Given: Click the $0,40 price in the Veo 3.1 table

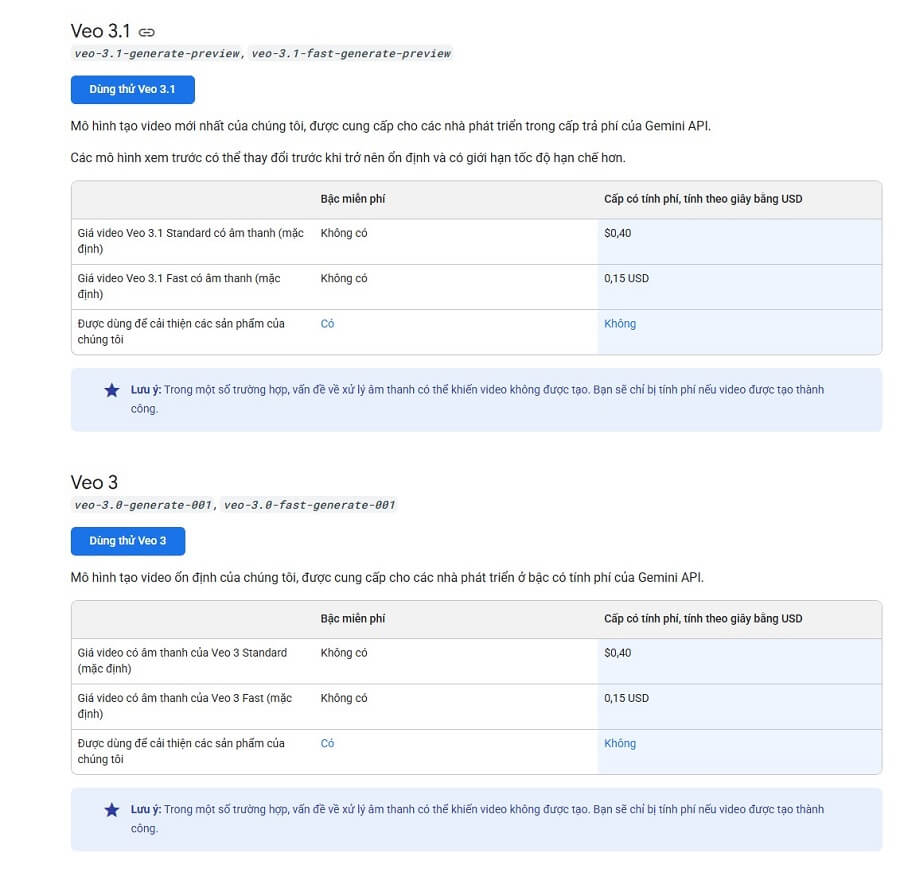Looking at the screenshot, I should tap(618, 233).
